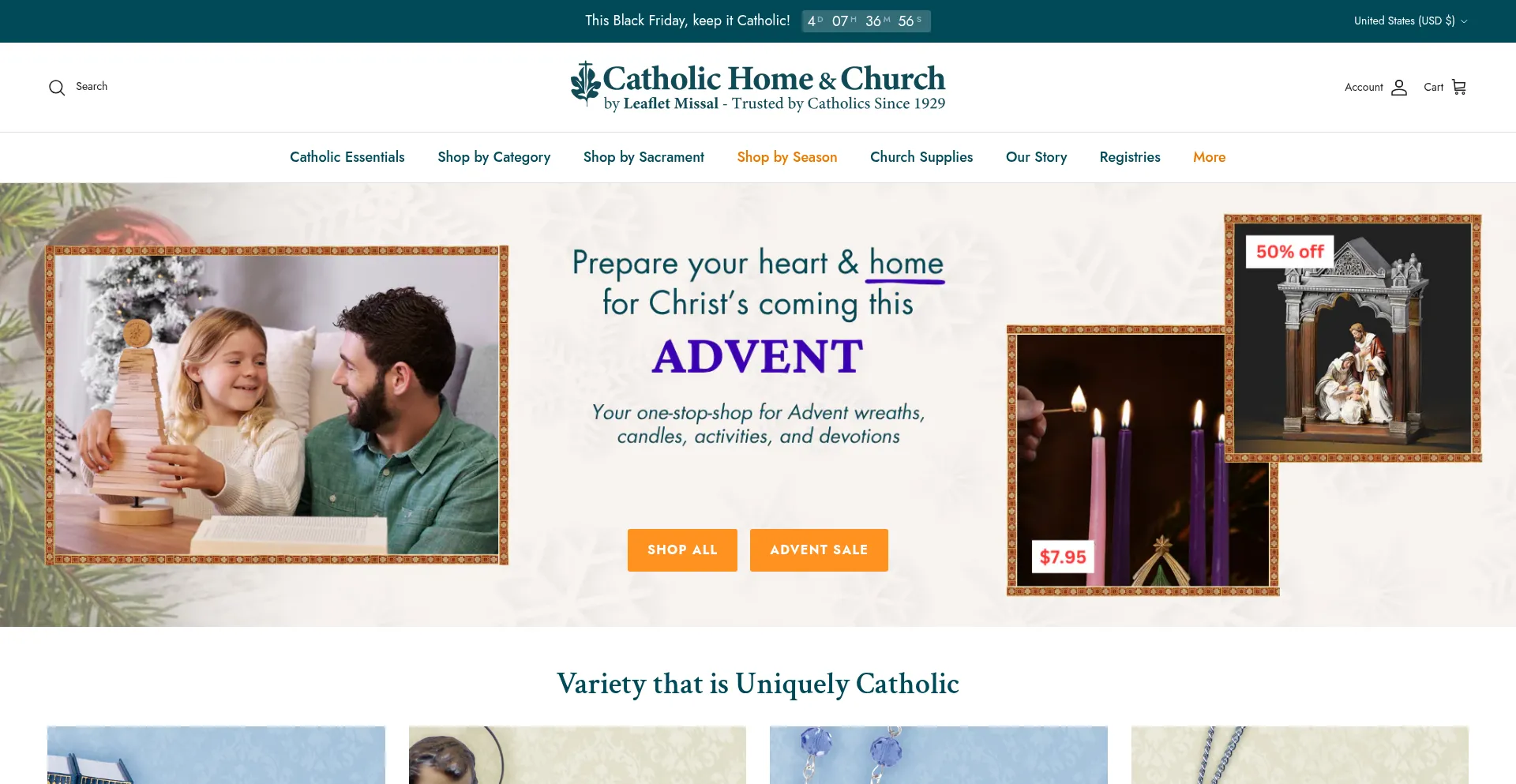Click the Black Friday countdown timer
This screenshot has width=1516, height=784.
[x=866, y=21]
